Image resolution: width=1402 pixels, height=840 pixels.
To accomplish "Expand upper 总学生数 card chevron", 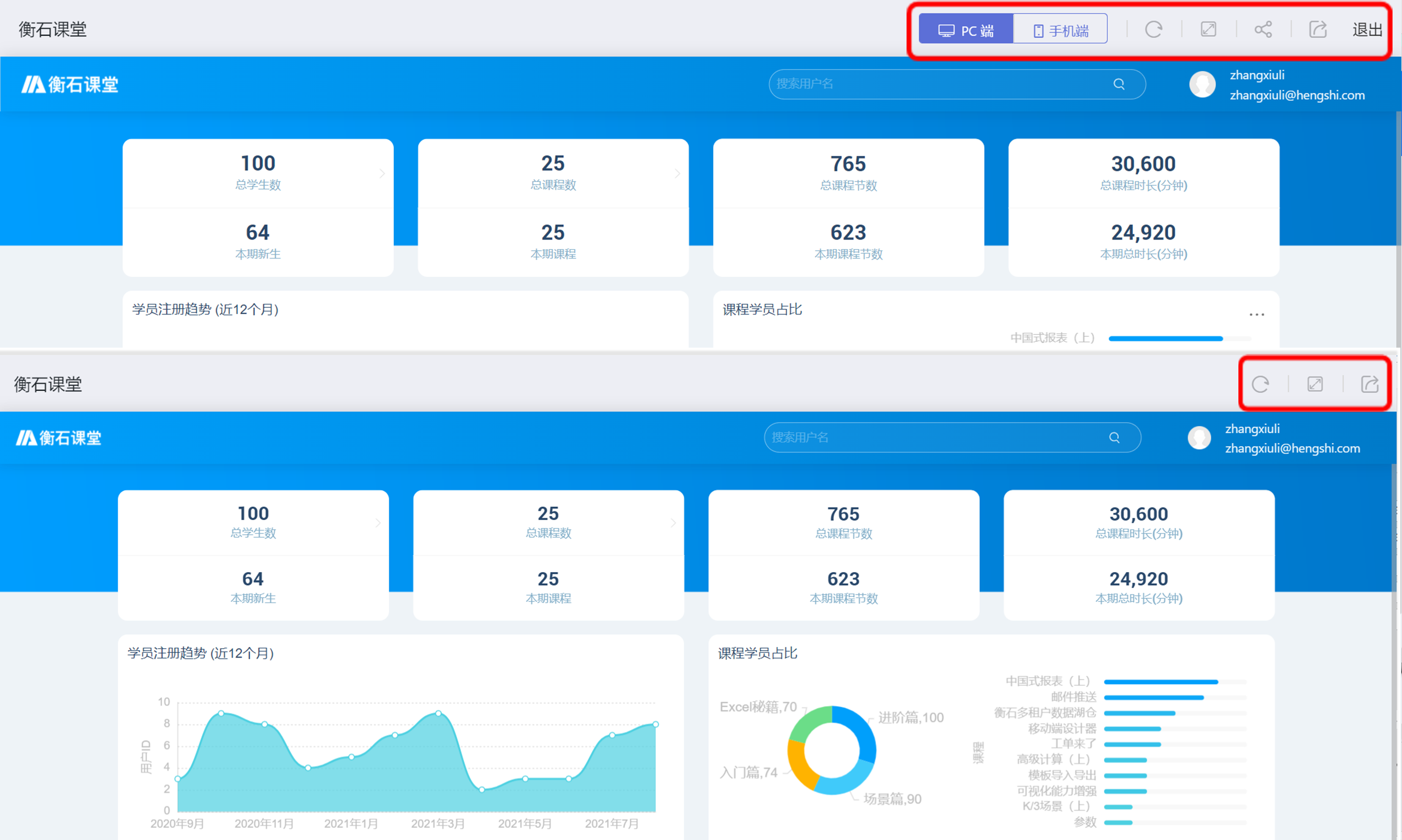I will tap(382, 174).
